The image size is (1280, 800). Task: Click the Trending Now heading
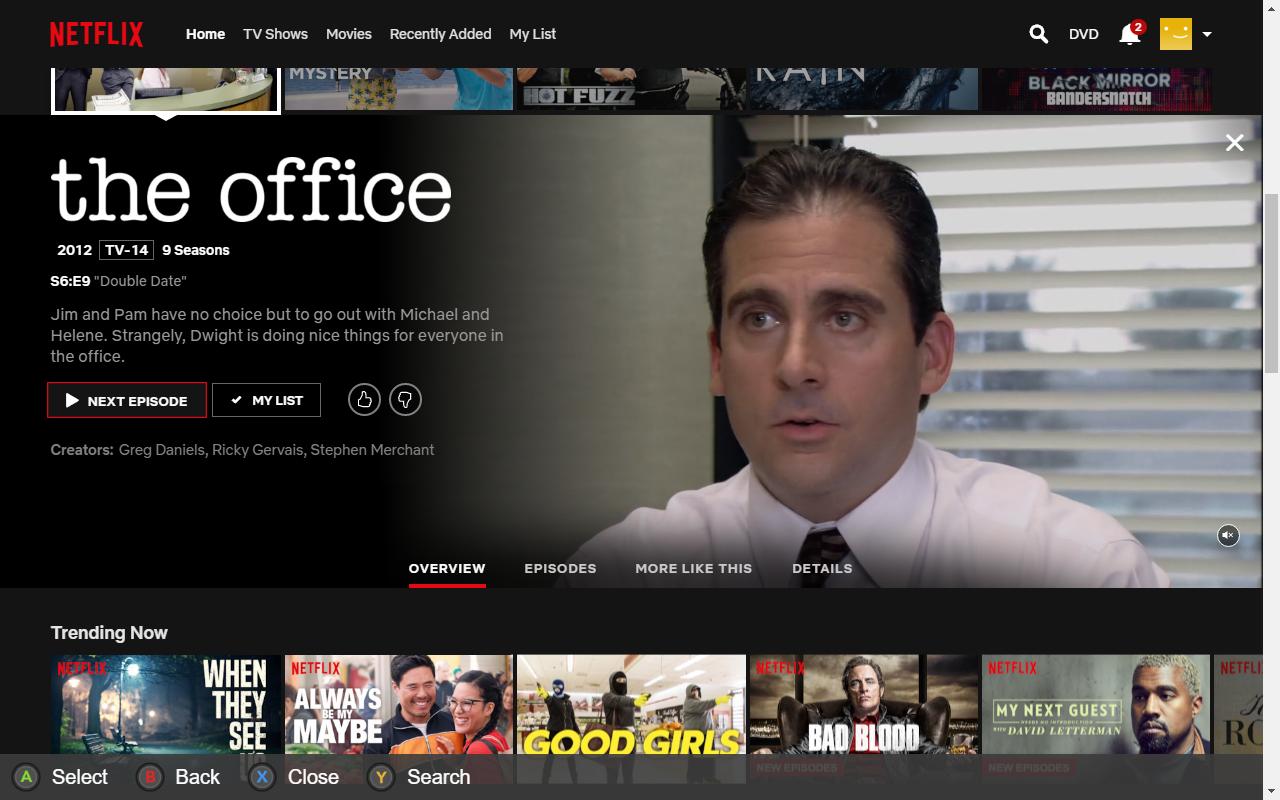point(109,633)
